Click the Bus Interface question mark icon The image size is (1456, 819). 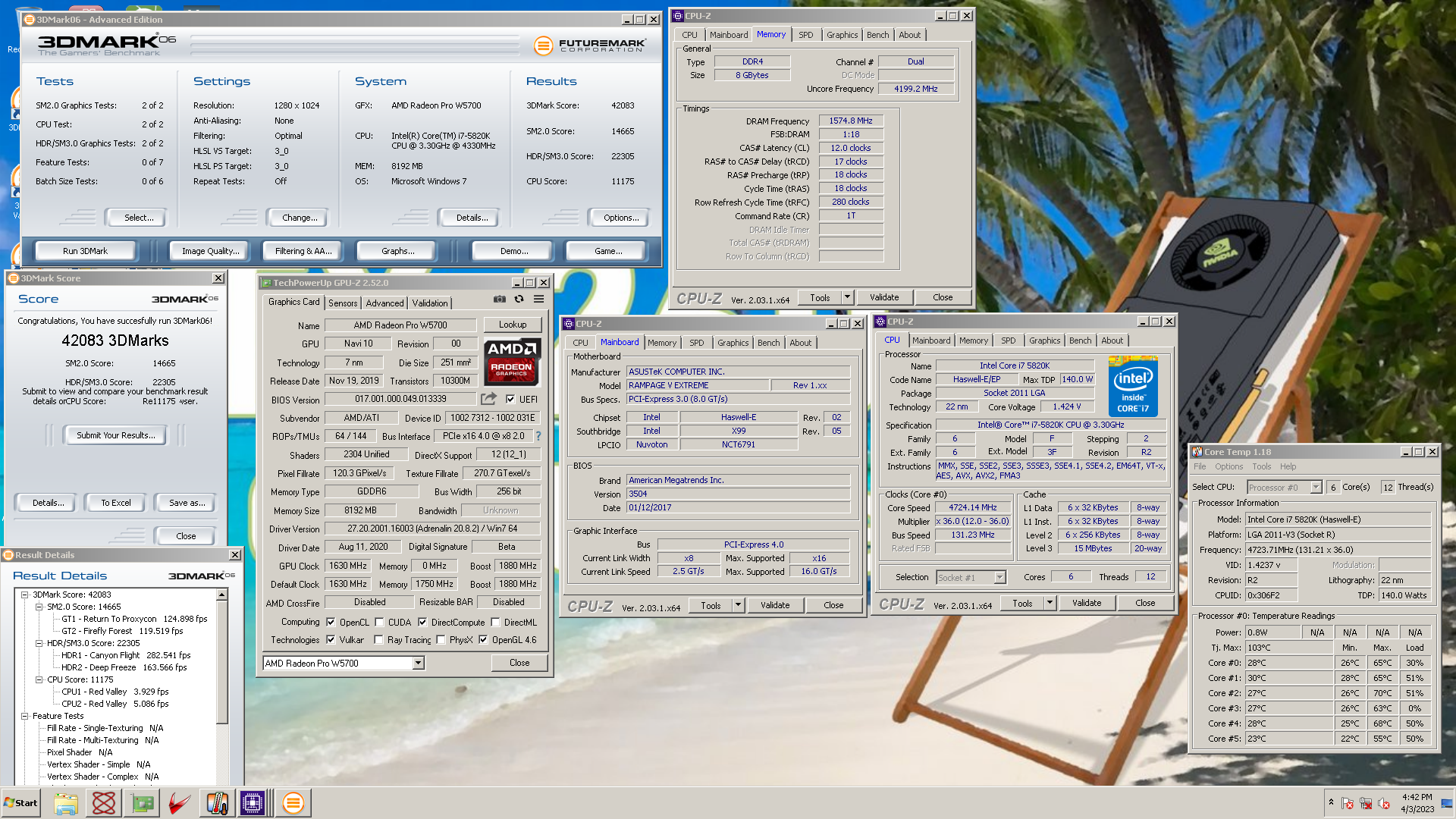click(538, 436)
